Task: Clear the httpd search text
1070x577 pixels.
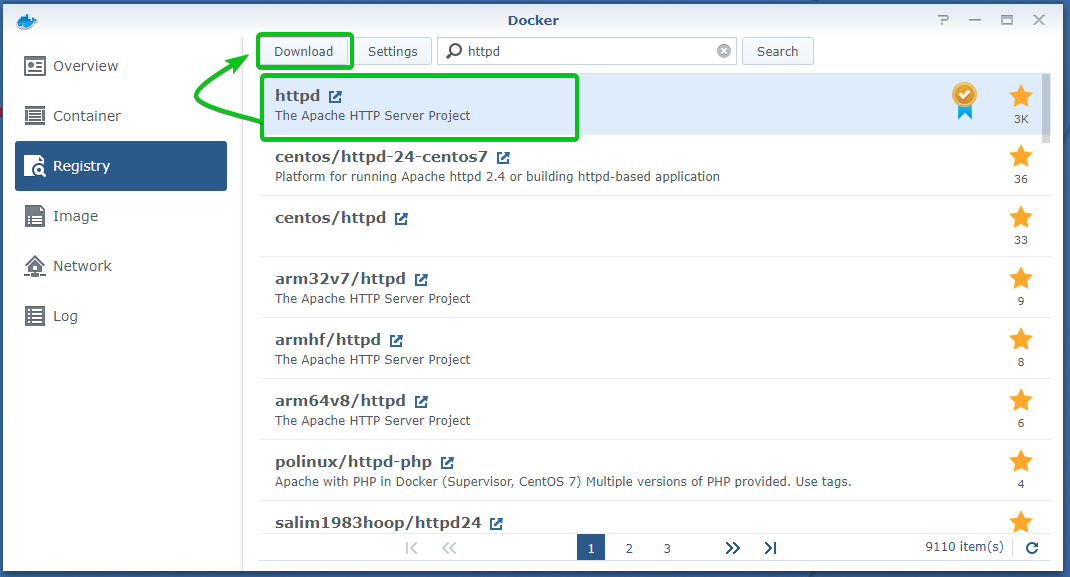Action: pyautogui.click(x=724, y=51)
